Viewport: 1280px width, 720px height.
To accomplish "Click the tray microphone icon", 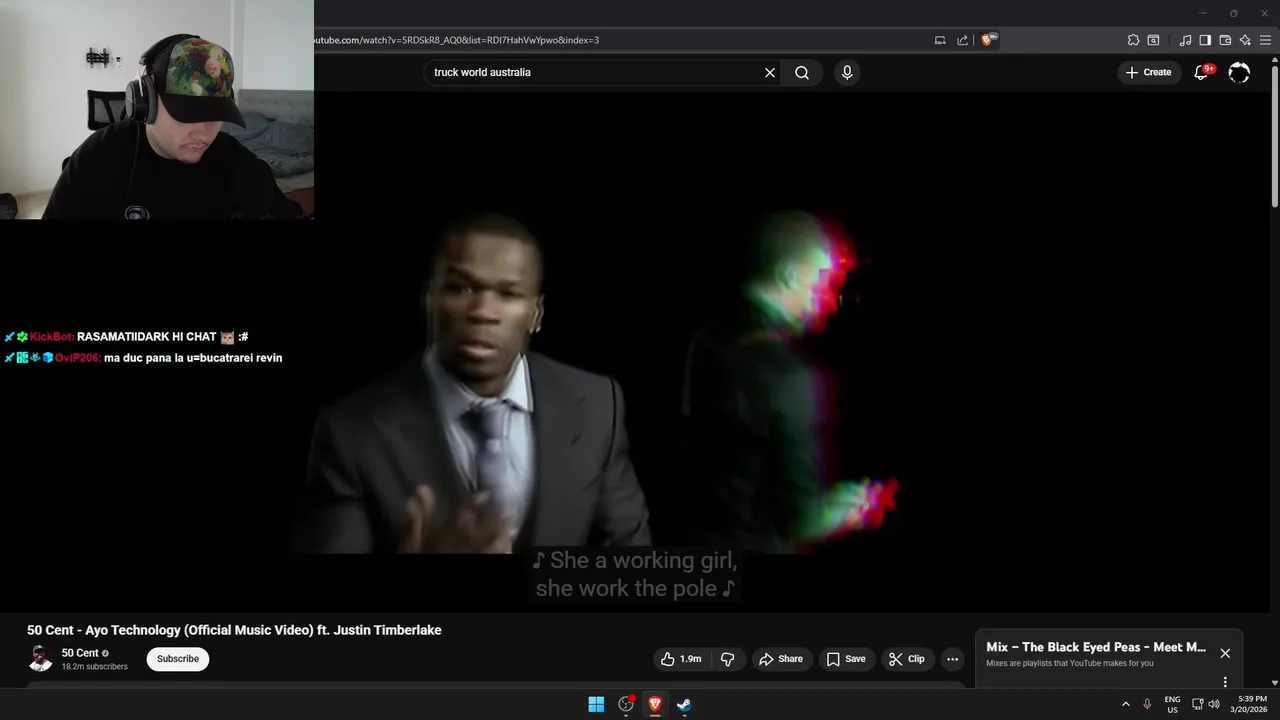I will [x=1147, y=704].
